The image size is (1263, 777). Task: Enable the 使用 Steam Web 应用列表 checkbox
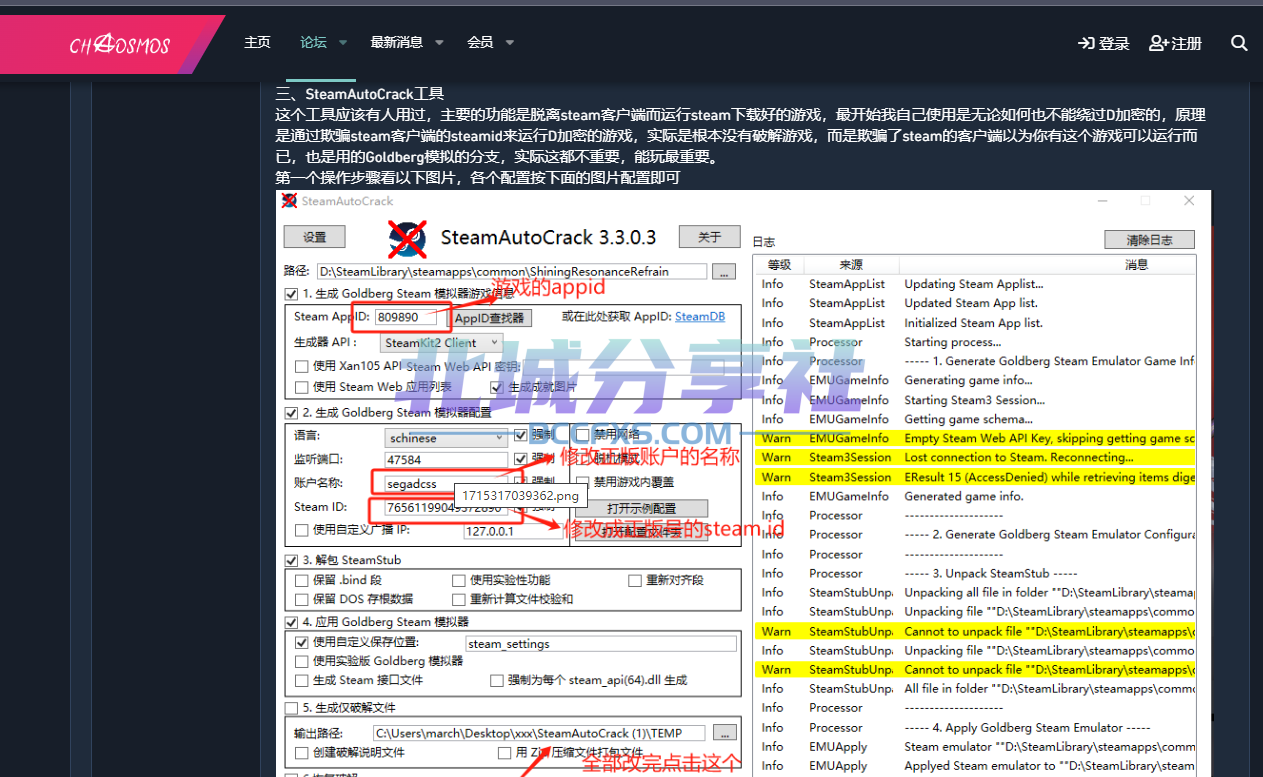coord(302,387)
